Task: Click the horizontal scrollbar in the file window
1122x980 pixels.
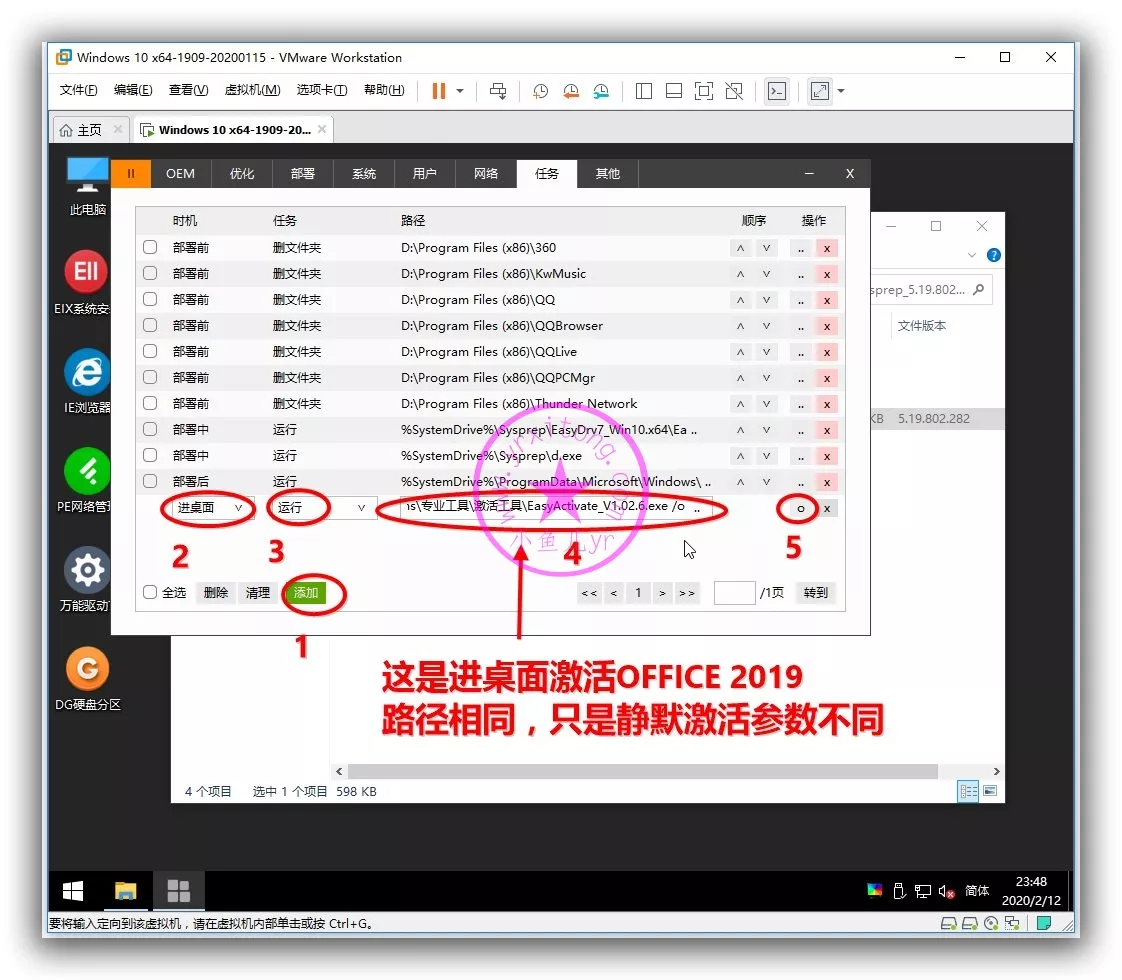Action: pos(640,771)
